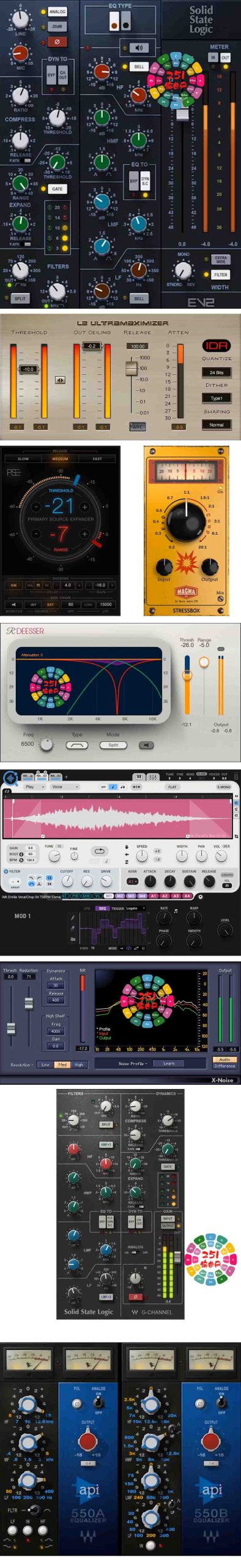
Task: Click the MOD 1 RATE knob
Action: click(x=164, y=918)
